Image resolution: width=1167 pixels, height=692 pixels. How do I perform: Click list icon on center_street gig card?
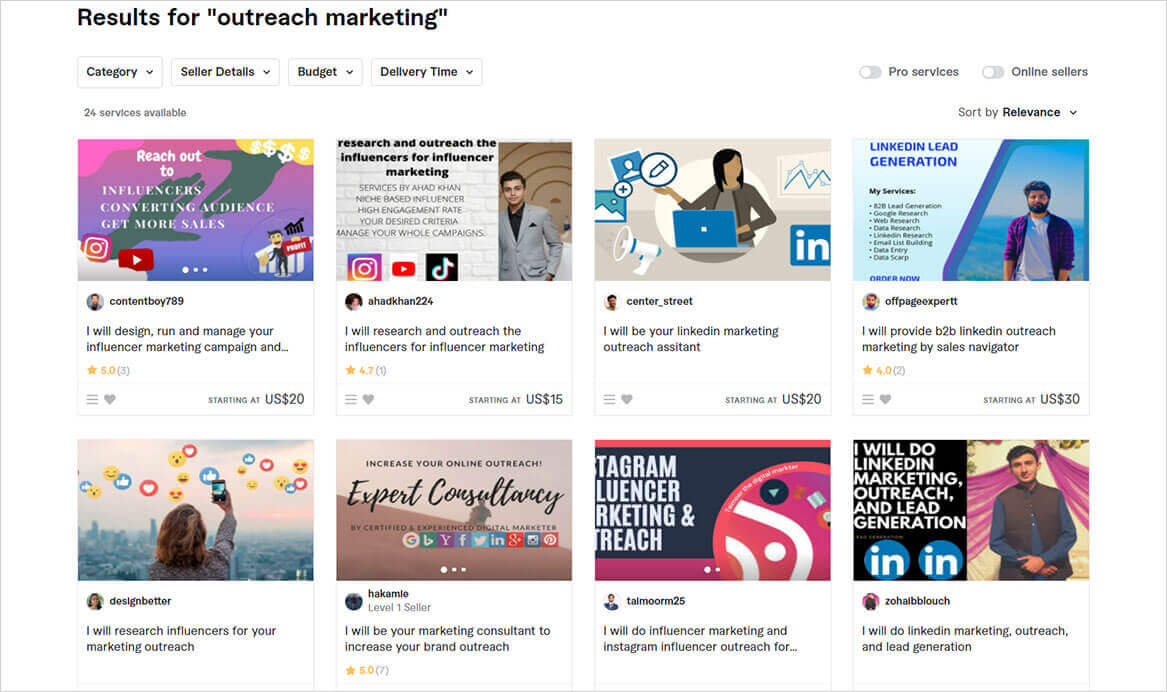point(610,399)
